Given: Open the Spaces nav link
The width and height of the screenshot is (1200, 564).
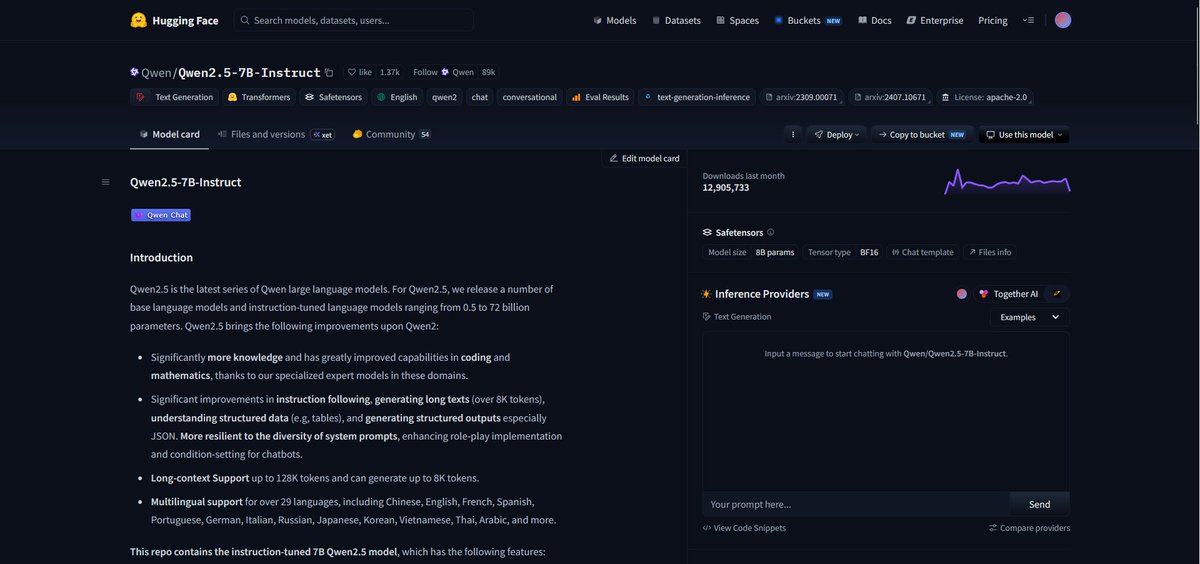Looking at the screenshot, I should tap(737, 20).
